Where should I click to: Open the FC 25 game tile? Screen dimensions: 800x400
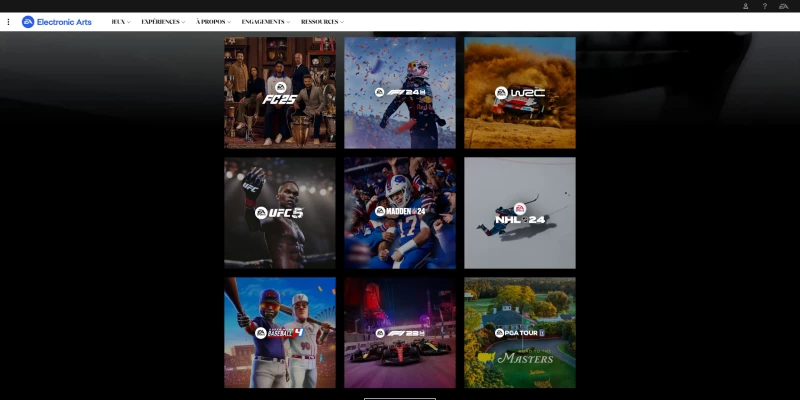point(280,92)
